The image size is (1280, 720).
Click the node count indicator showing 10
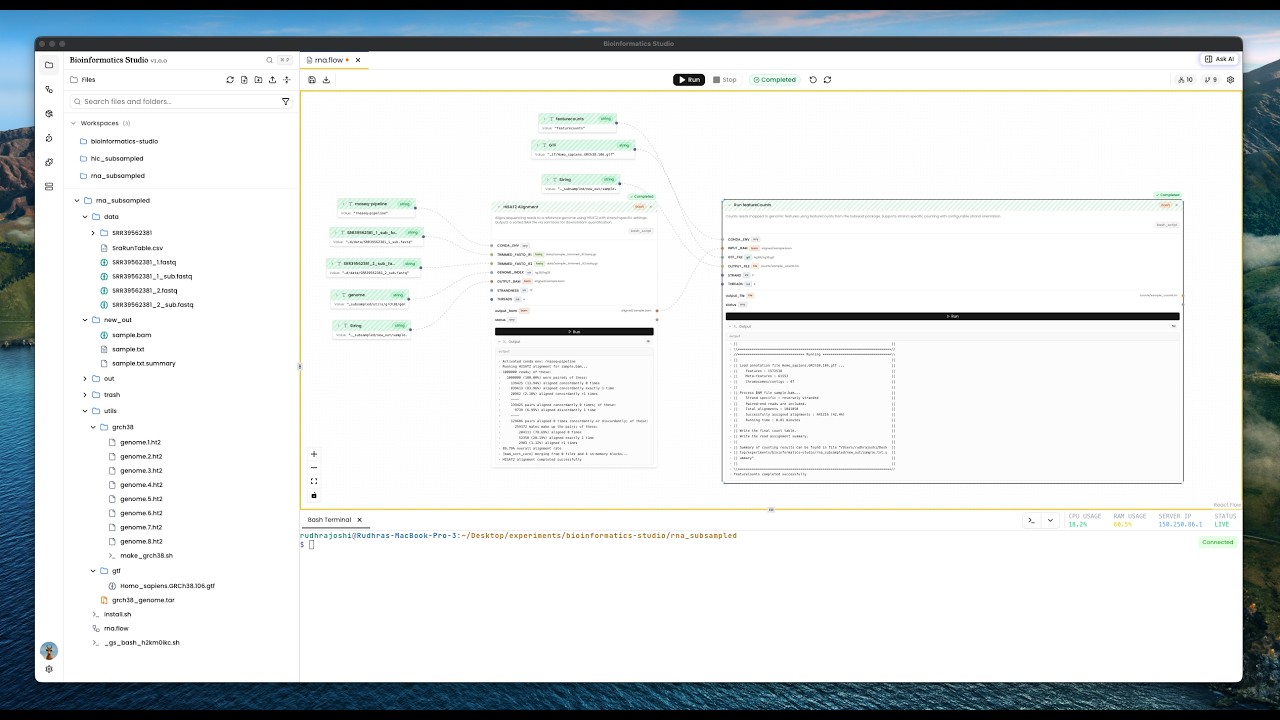coord(1185,80)
